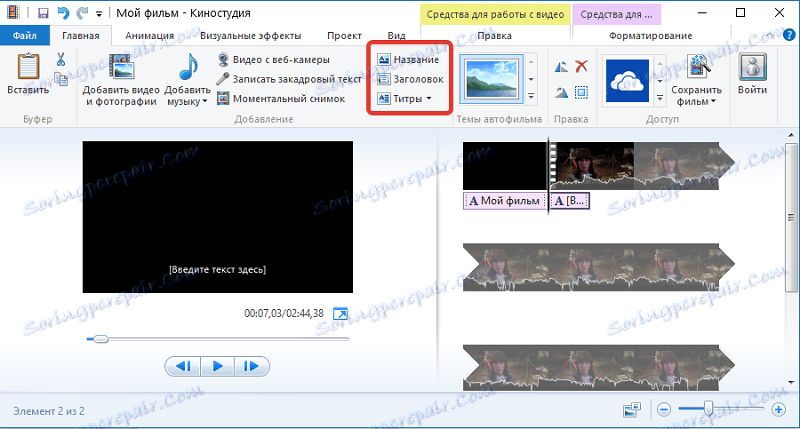800x429 pixels.
Task: Click the Add music note icon
Action: click(187, 66)
